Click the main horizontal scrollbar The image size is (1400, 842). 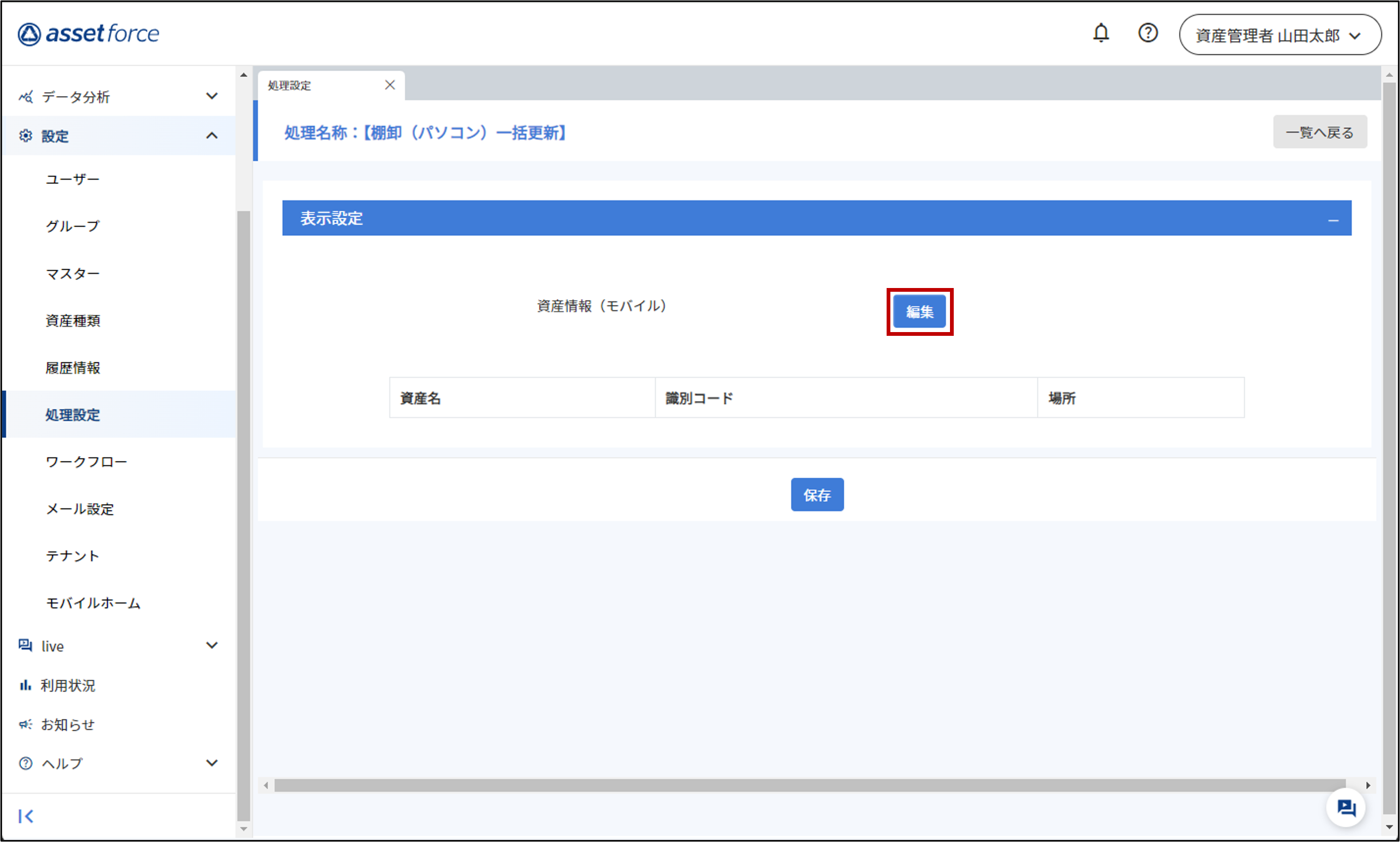click(810, 785)
